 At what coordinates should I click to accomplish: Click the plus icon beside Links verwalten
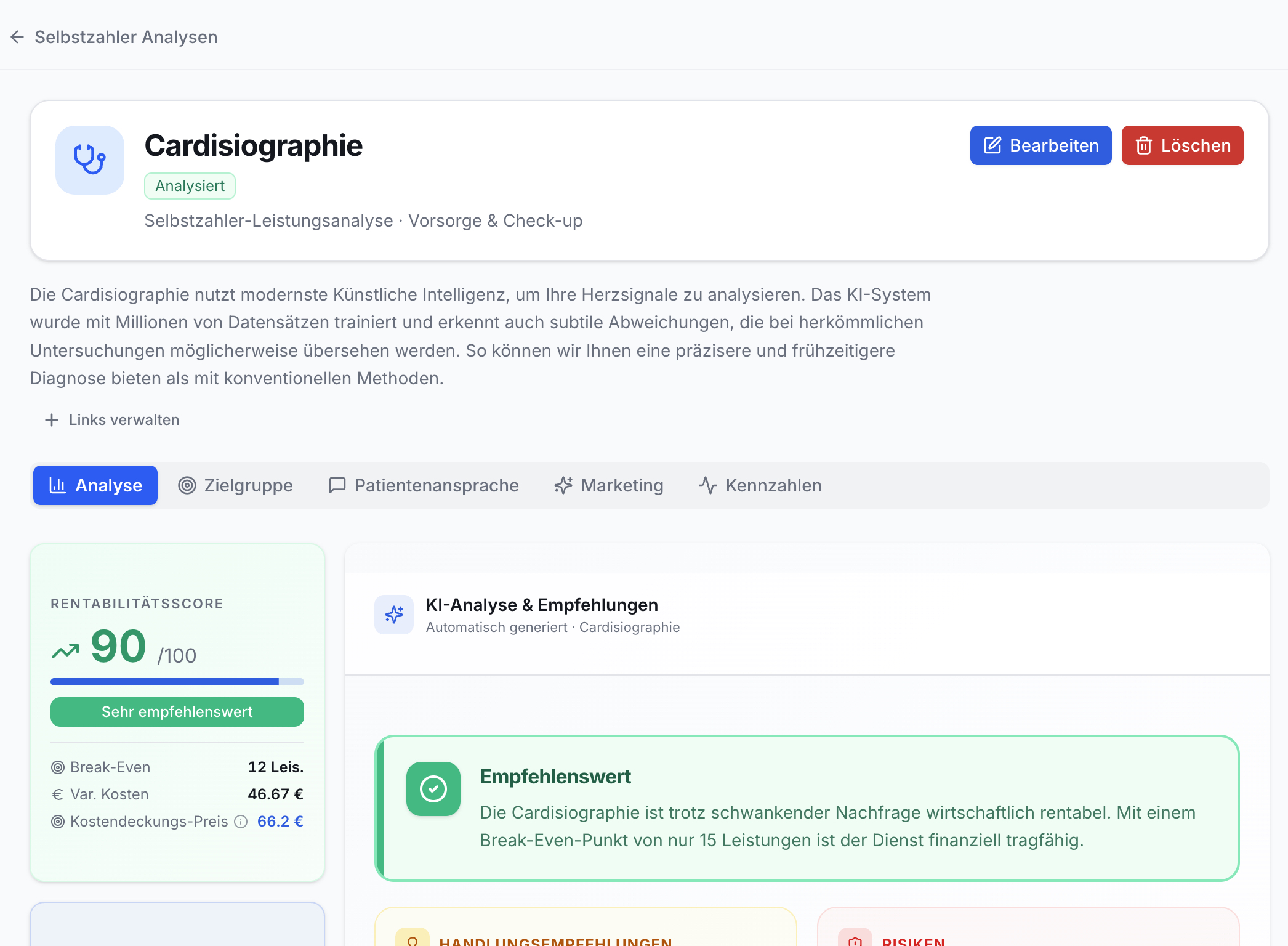tap(52, 420)
